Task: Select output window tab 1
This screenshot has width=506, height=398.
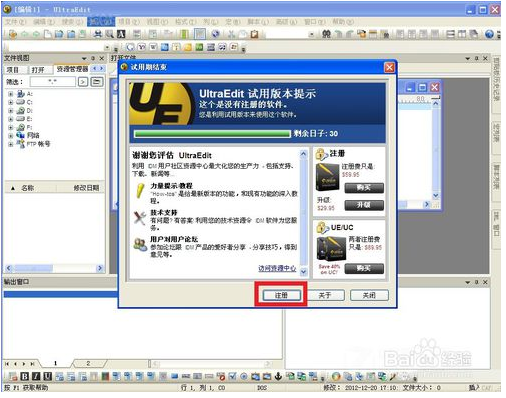Action: [x=55, y=363]
